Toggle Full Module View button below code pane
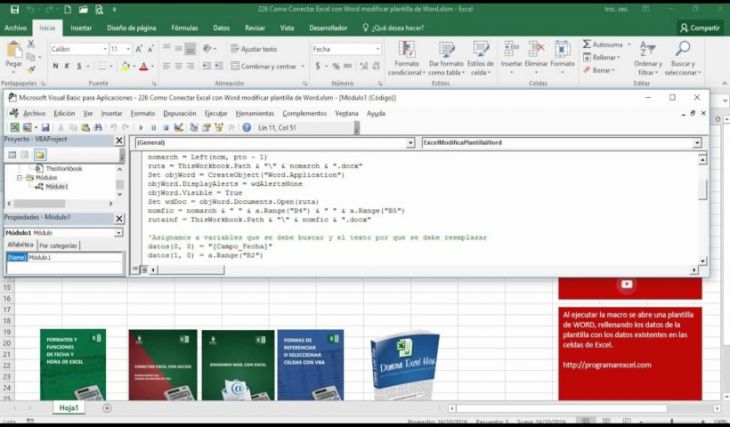The width and height of the screenshot is (730, 427). tap(144, 269)
